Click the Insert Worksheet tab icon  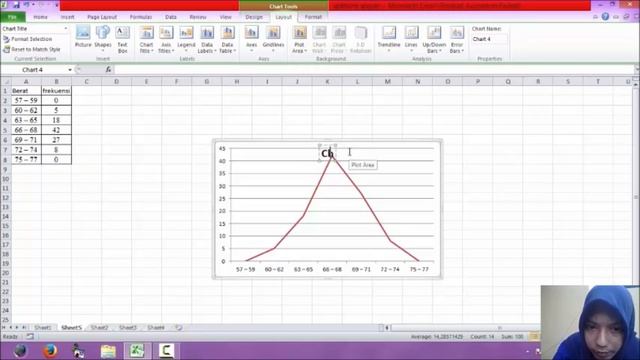pyautogui.click(x=178, y=327)
